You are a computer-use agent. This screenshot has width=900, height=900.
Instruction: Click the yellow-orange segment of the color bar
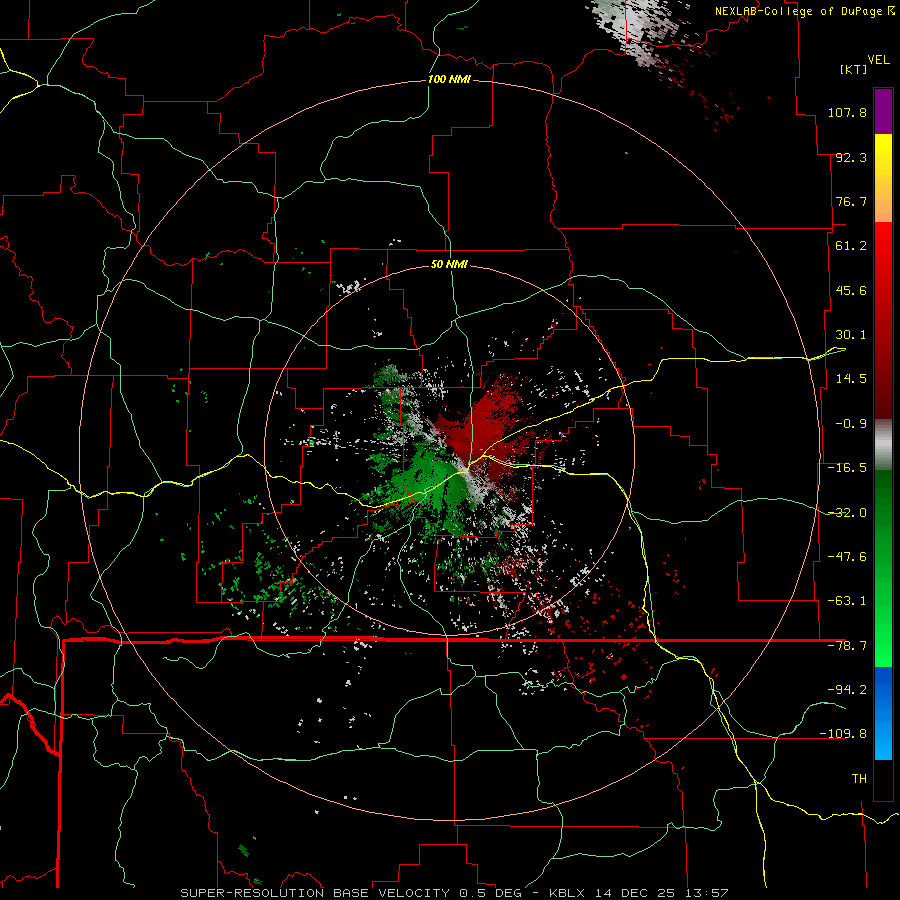tap(883, 178)
